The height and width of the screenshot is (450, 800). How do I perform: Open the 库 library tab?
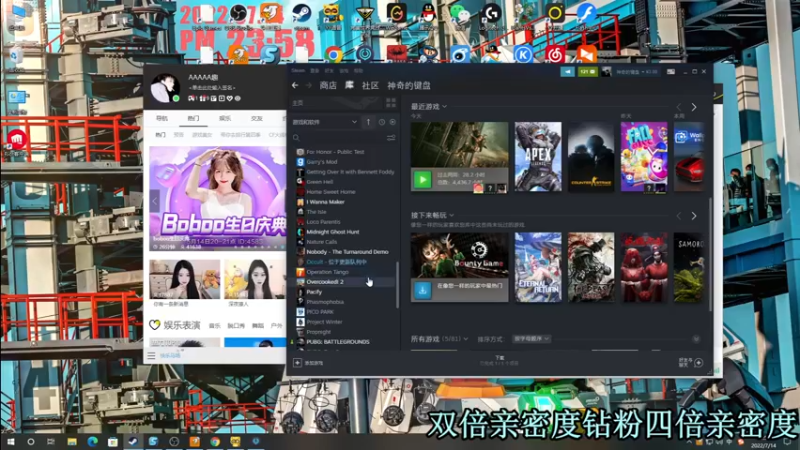click(349, 85)
